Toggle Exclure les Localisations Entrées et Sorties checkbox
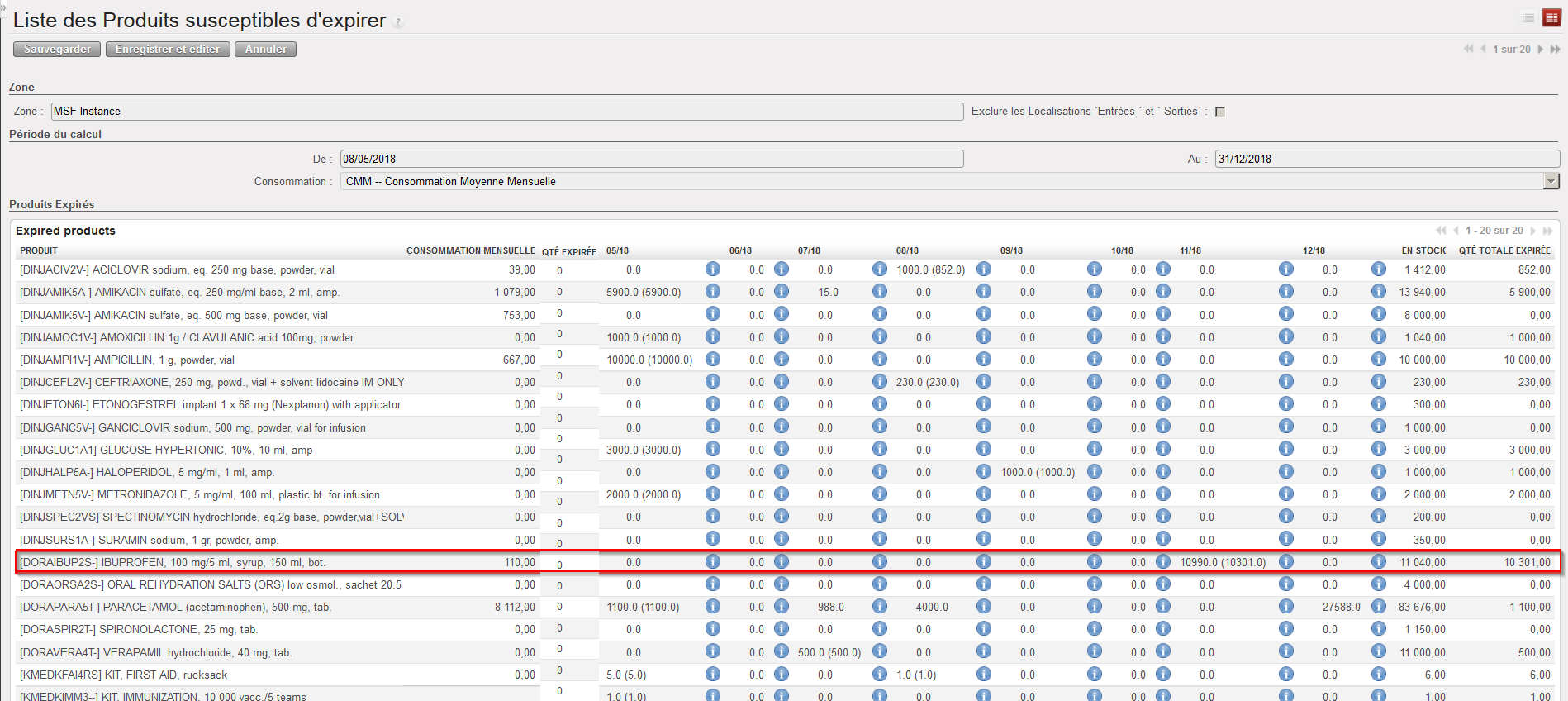 [1220, 112]
